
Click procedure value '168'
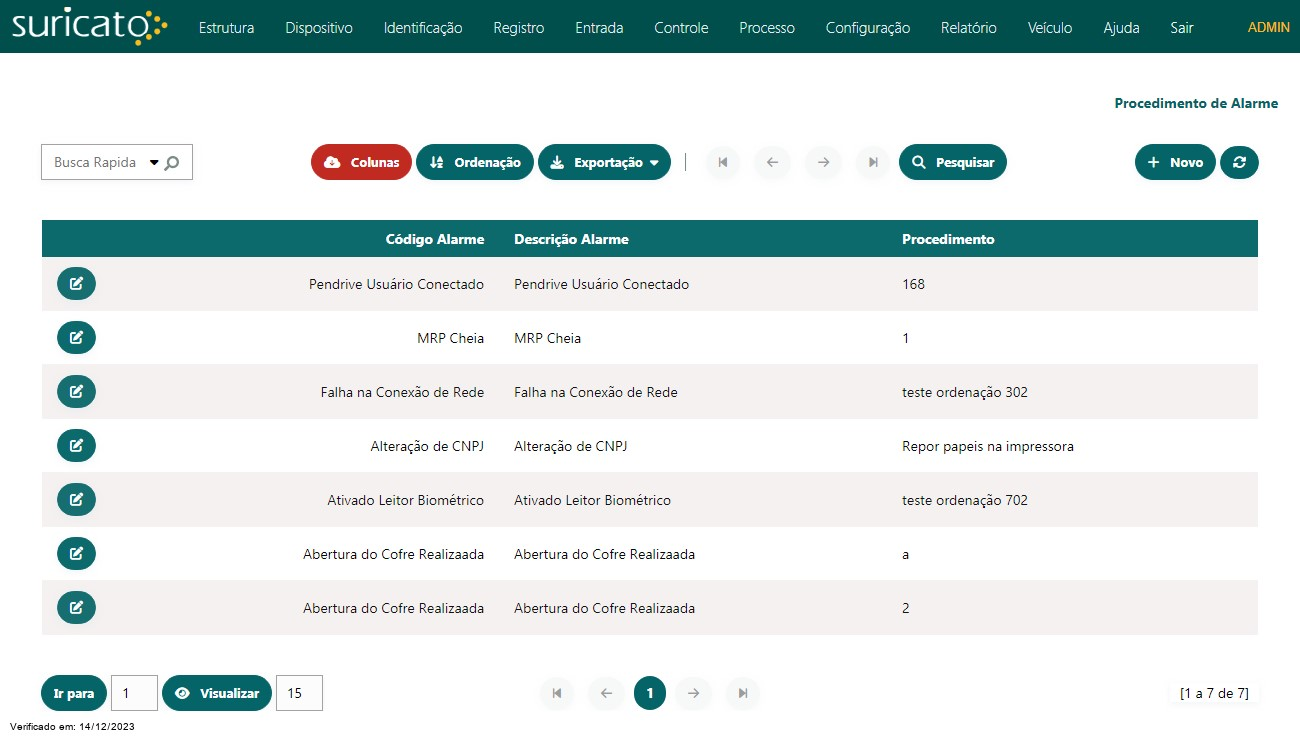pyautogui.click(x=913, y=284)
